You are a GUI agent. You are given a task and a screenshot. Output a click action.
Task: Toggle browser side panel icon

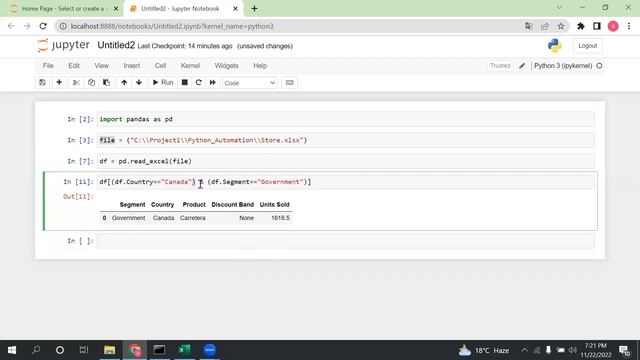point(597,26)
